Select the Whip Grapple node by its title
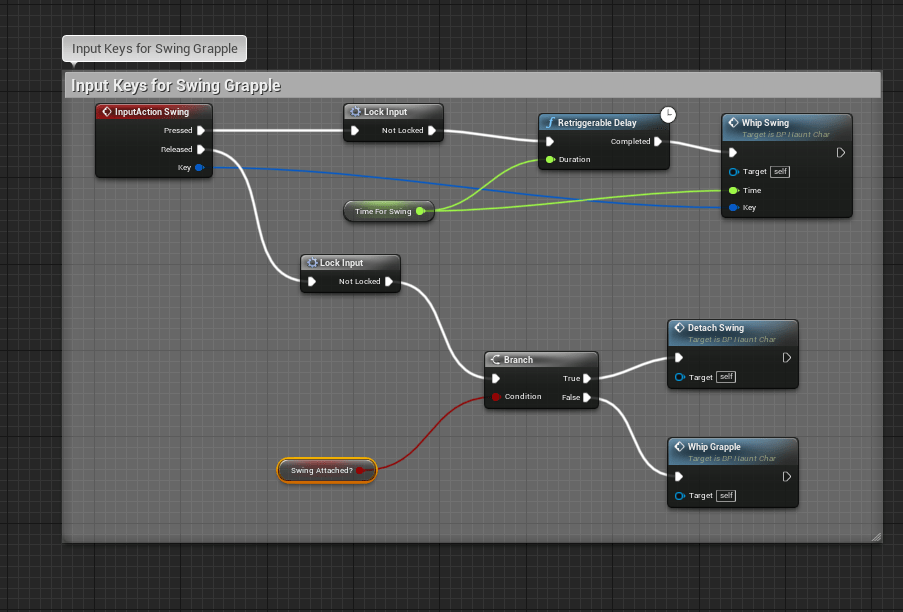Screen dimensions: 903x612 click(x=714, y=447)
